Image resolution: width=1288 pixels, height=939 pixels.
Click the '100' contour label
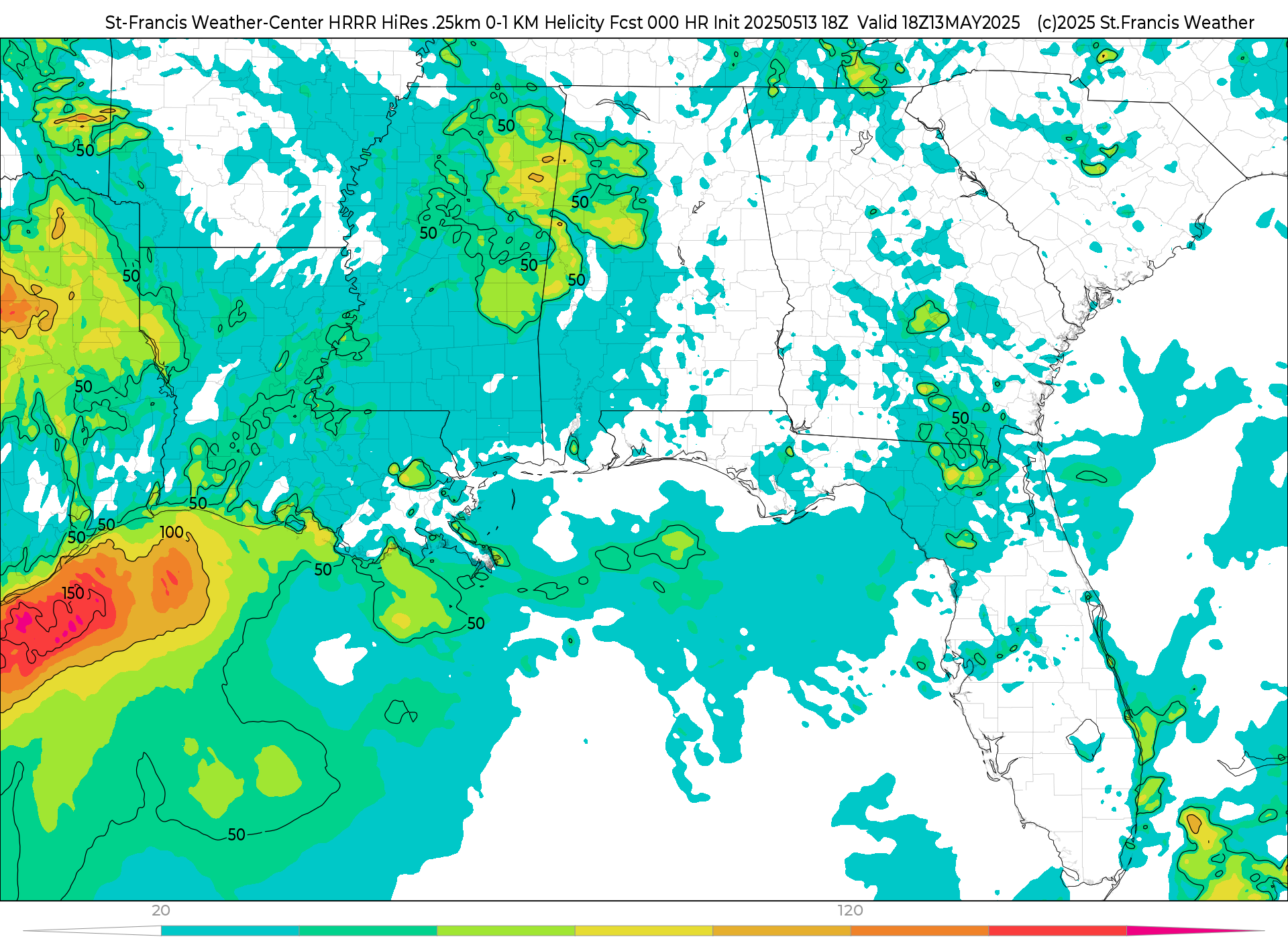tap(172, 533)
